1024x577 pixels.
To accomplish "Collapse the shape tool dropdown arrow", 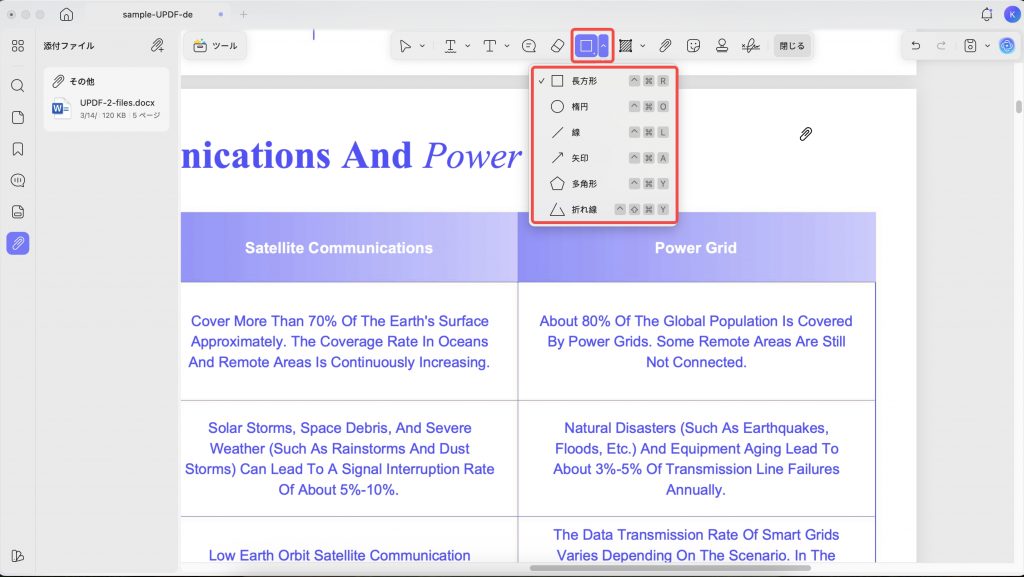I will click(603, 46).
